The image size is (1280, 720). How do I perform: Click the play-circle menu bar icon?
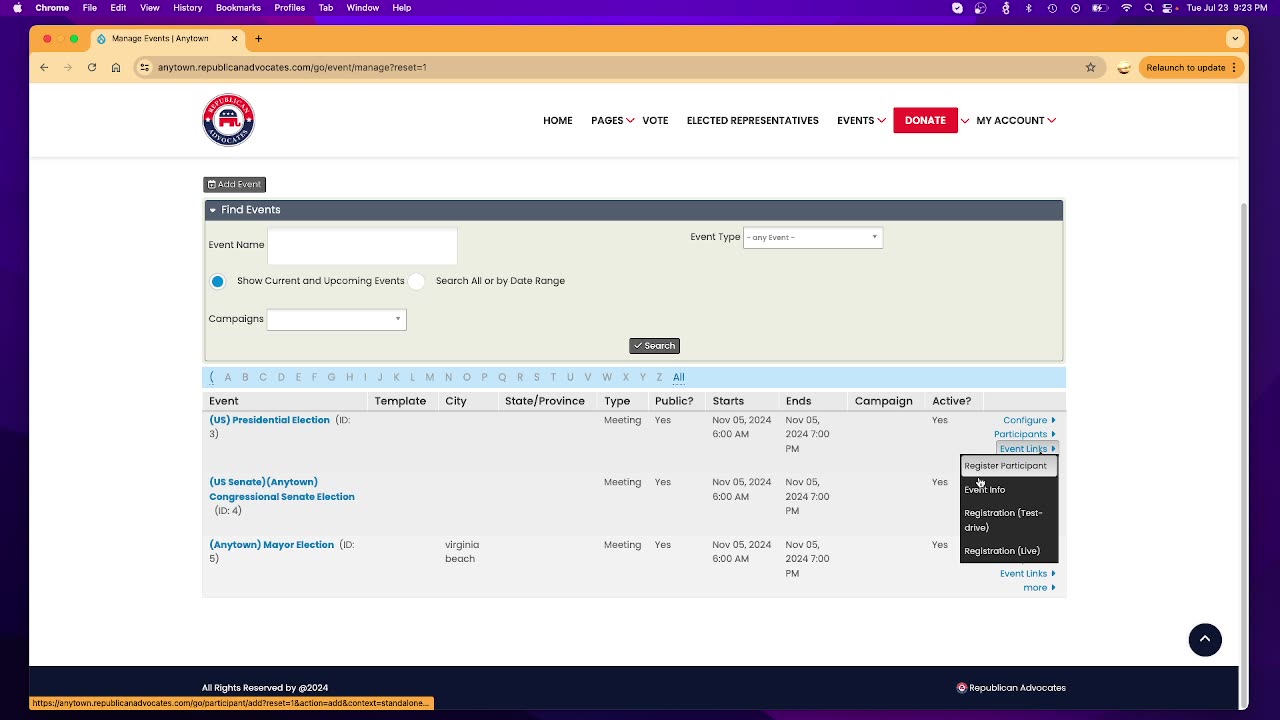1076,8
